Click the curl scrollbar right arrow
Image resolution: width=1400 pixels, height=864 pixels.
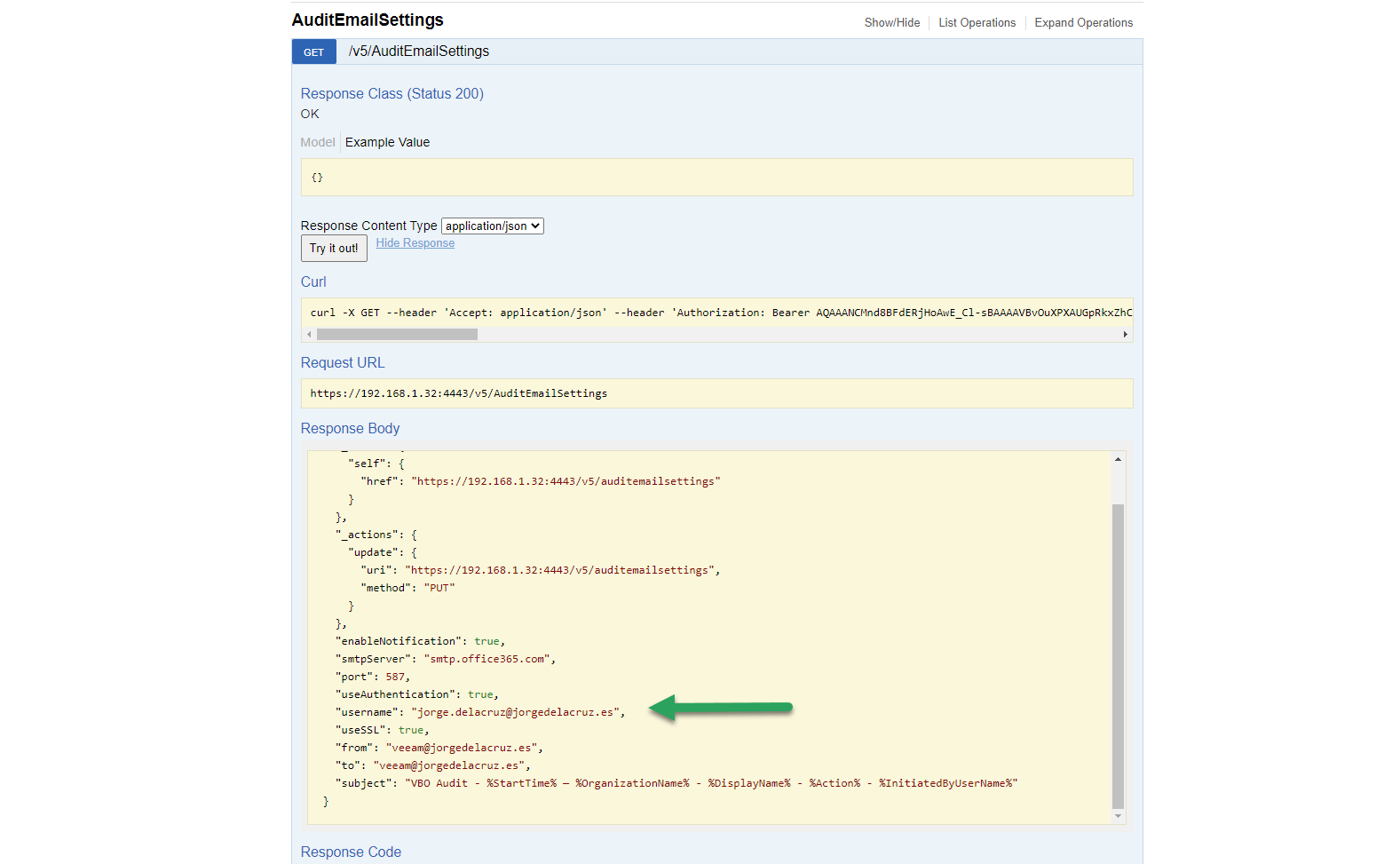[1125, 335]
